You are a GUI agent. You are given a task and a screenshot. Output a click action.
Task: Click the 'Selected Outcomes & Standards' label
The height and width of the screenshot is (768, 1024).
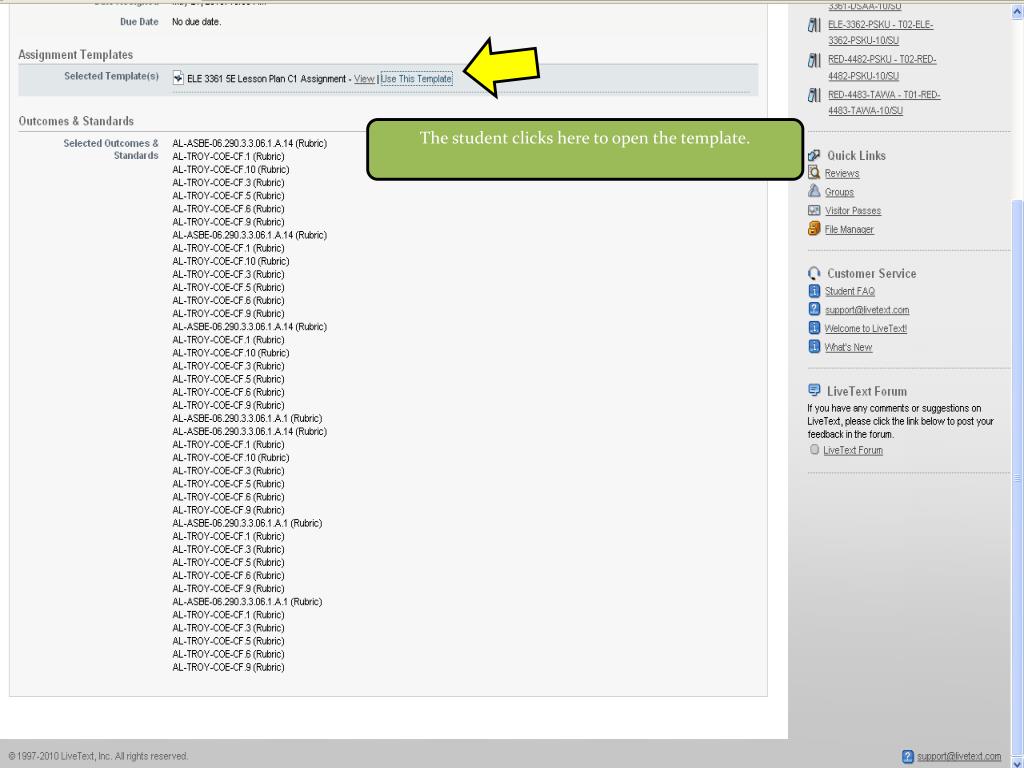click(x=111, y=150)
